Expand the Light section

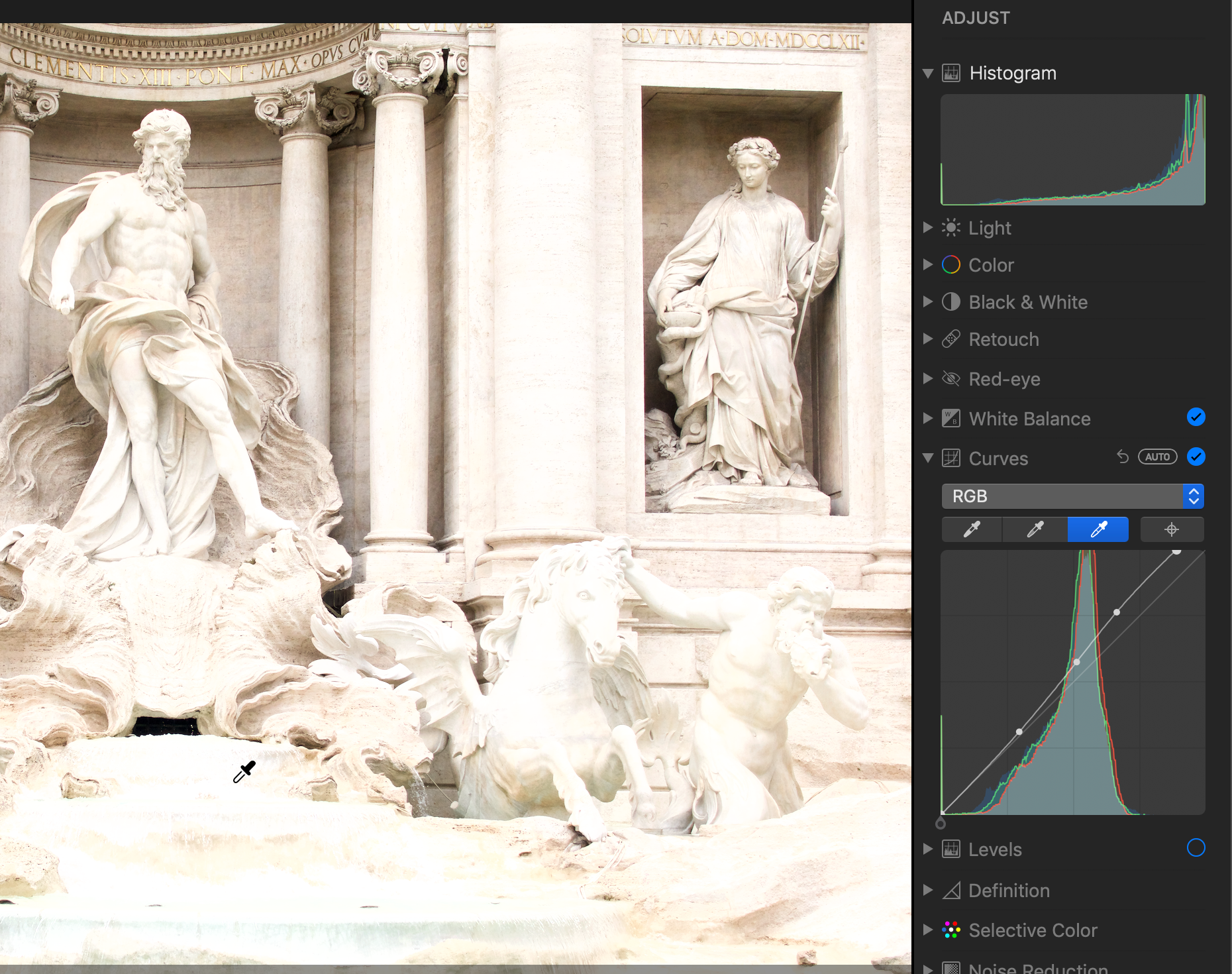(928, 227)
